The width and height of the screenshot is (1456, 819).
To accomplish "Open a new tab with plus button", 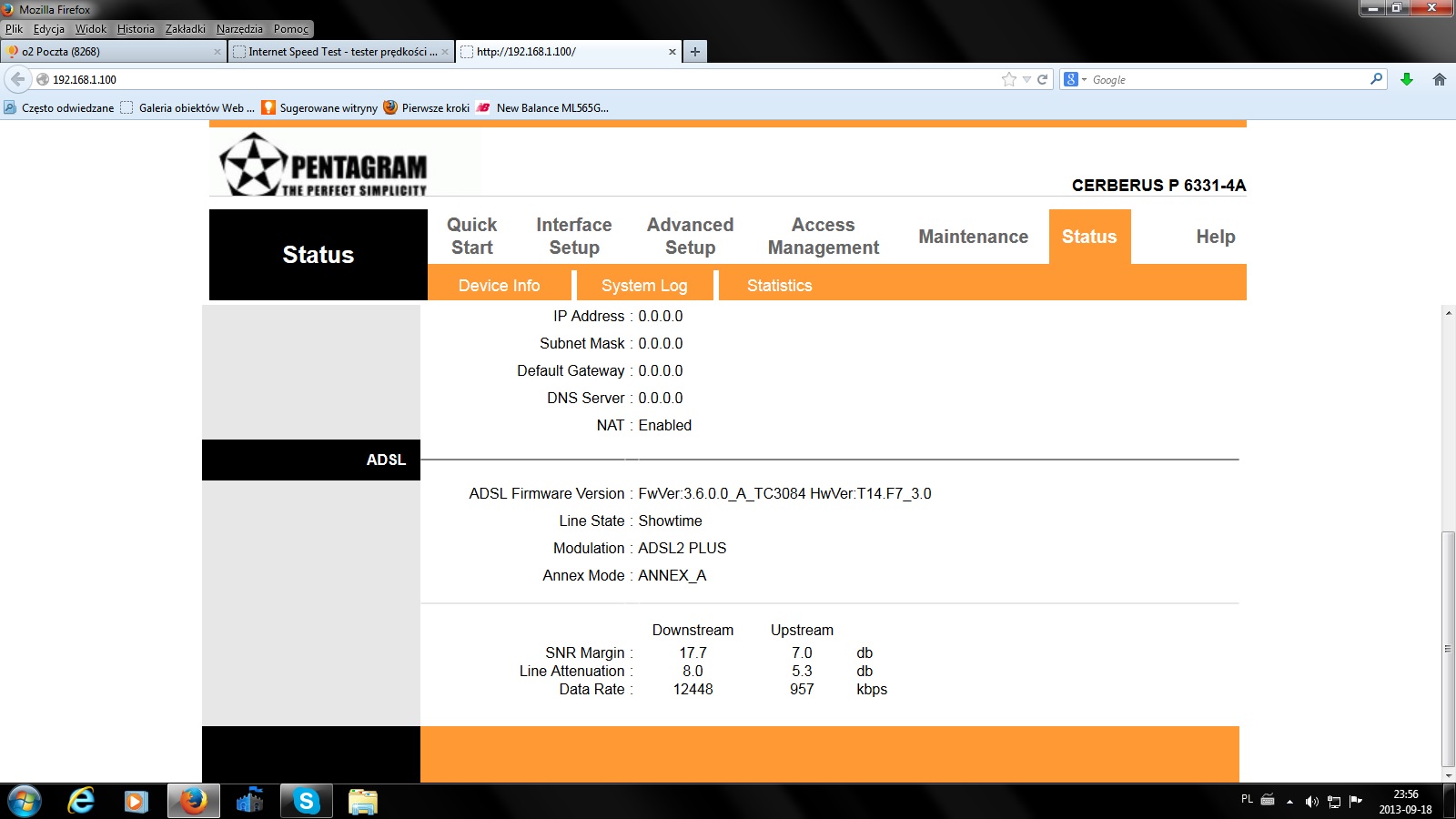I will point(695,52).
